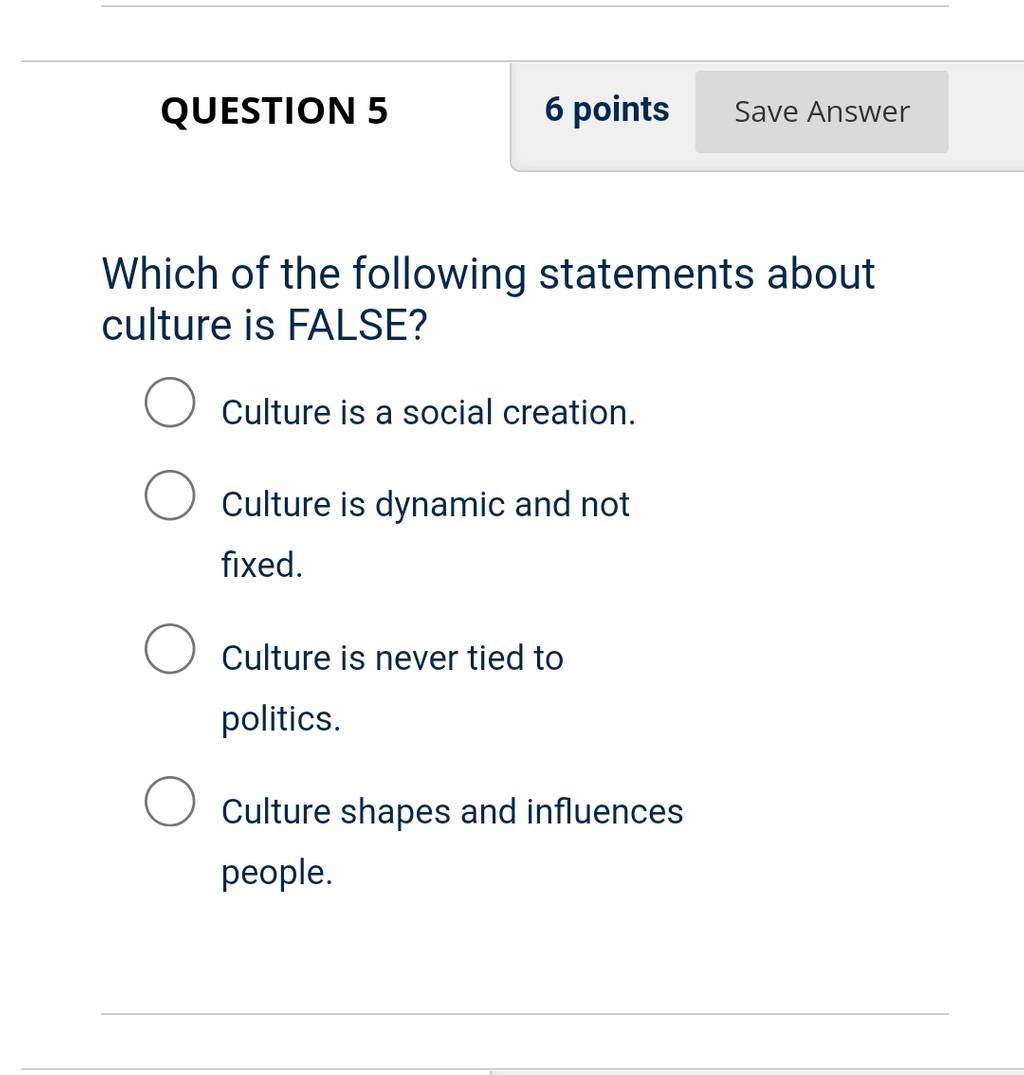Tick the last answer choice circle

(170, 801)
